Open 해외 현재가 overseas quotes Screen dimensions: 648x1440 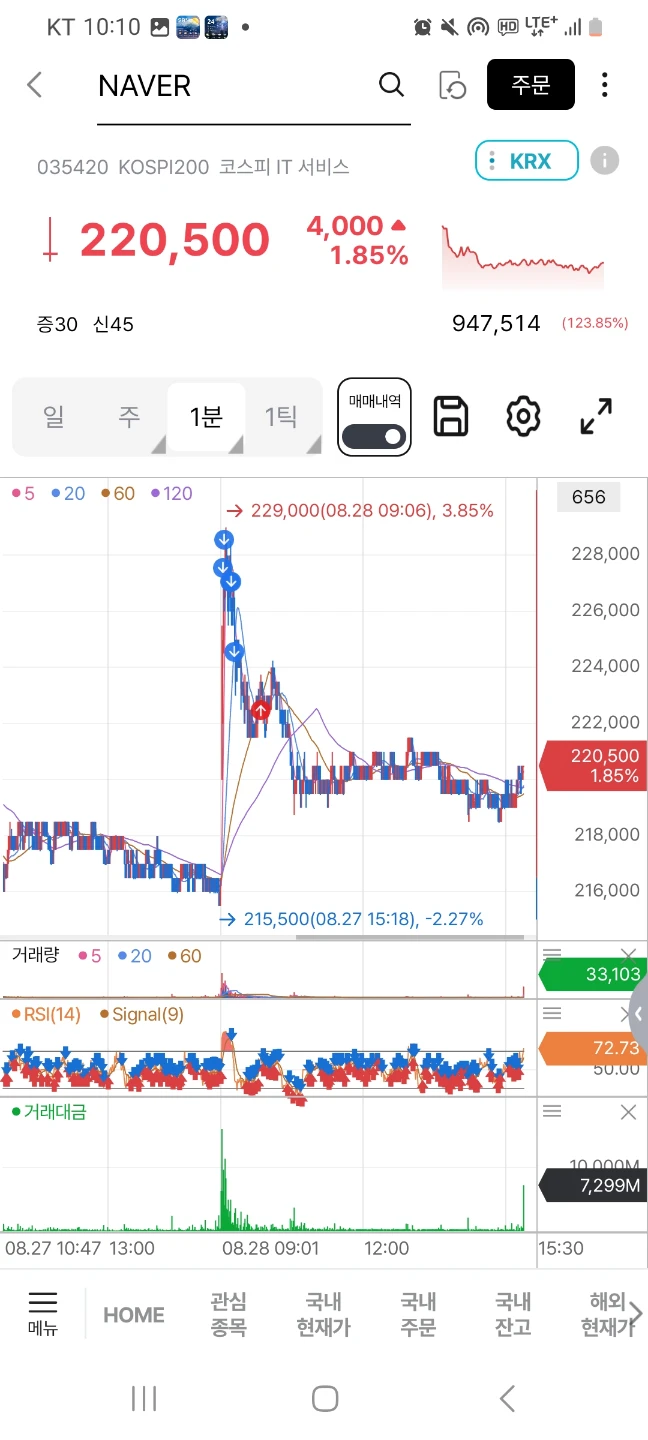coord(607,1315)
